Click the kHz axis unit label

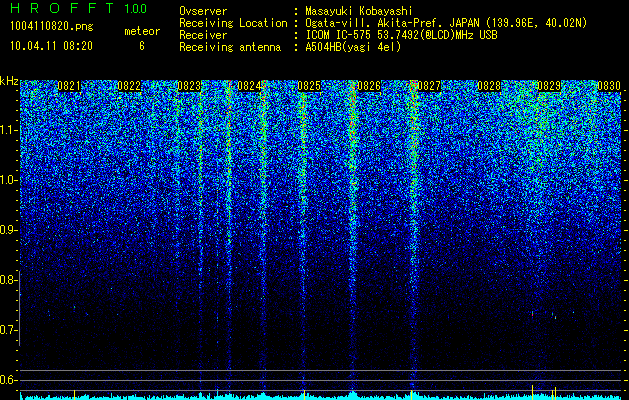[9, 81]
